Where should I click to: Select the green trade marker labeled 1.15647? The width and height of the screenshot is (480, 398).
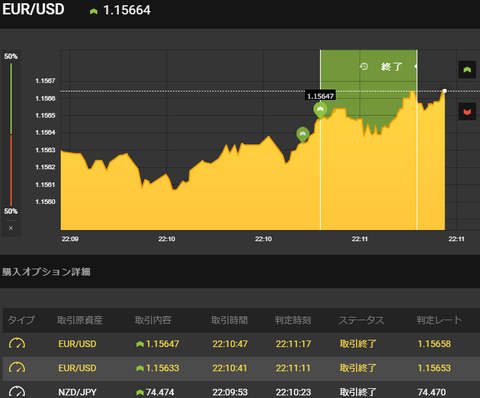point(320,110)
